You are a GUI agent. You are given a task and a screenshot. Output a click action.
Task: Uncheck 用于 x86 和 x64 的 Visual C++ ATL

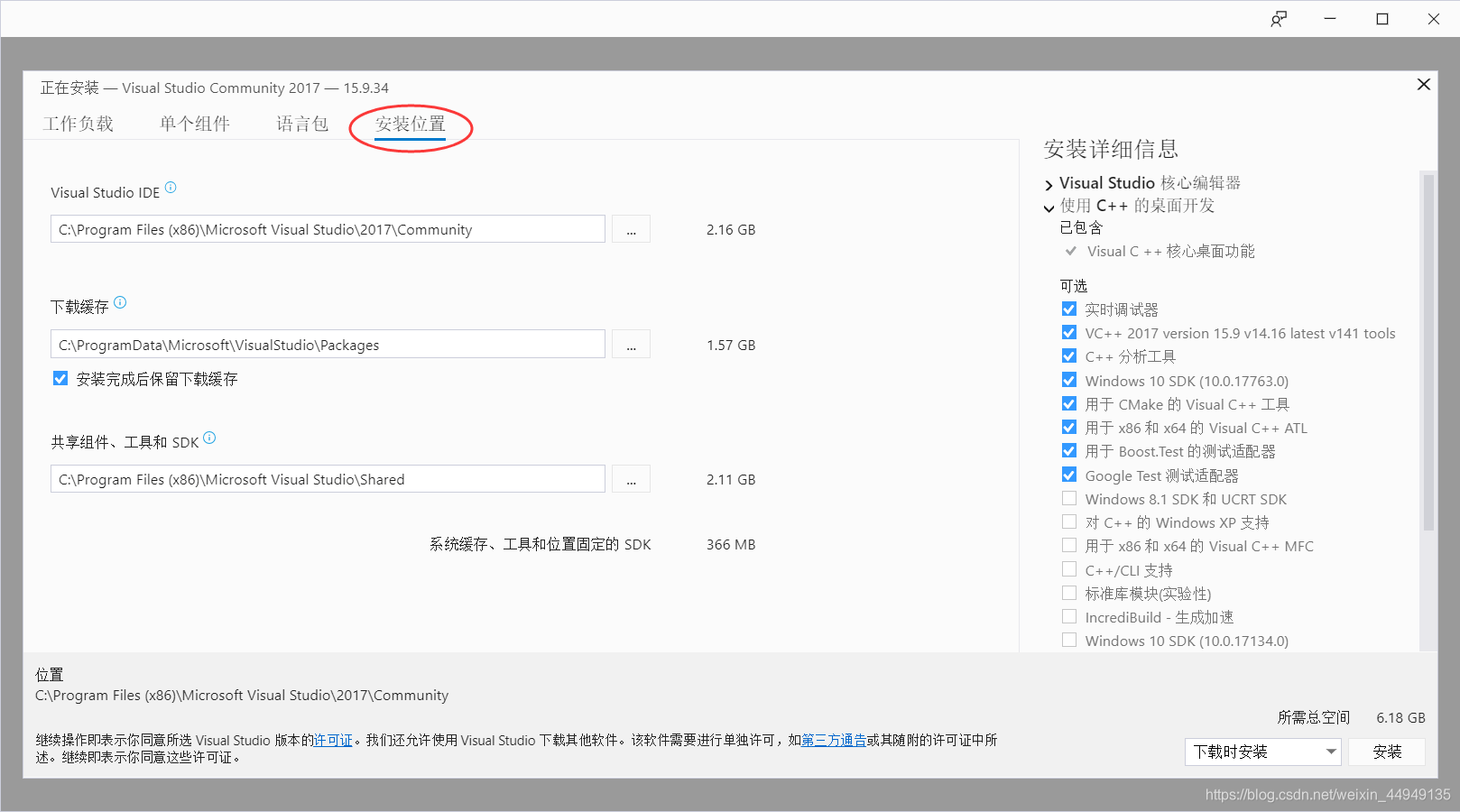(x=1069, y=427)
